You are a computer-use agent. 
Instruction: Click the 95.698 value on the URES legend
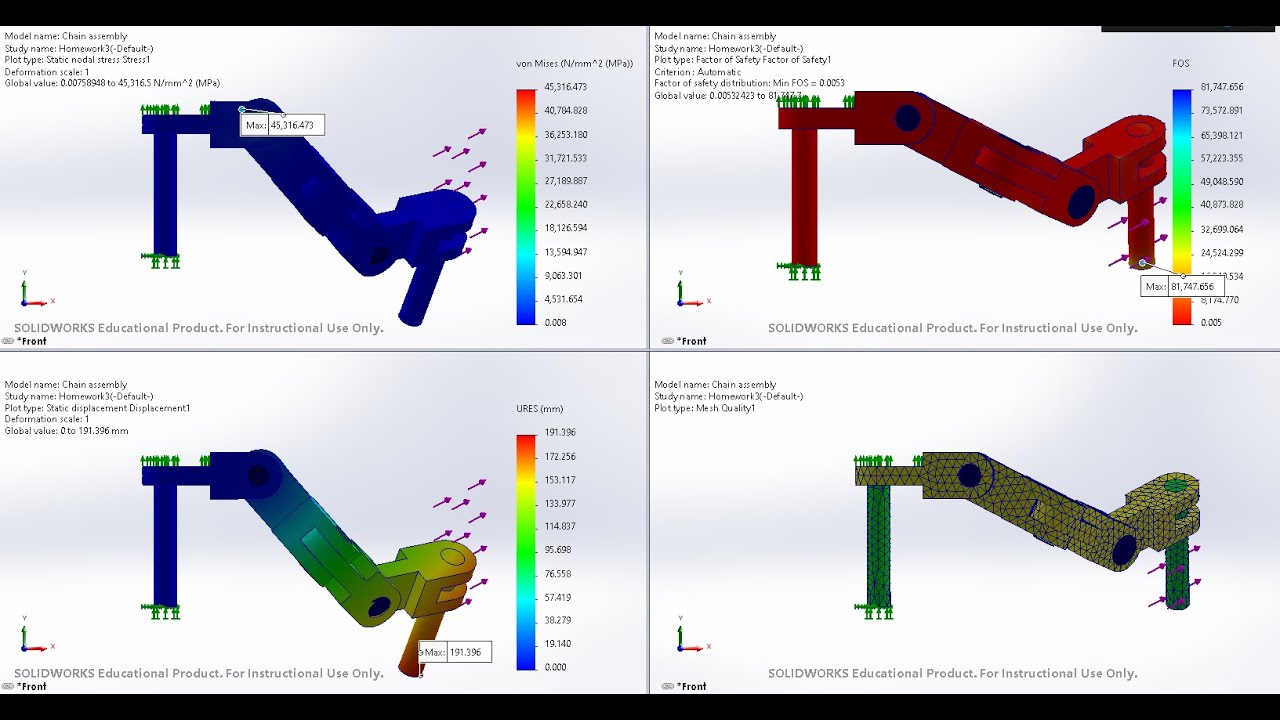pos(556,550)
